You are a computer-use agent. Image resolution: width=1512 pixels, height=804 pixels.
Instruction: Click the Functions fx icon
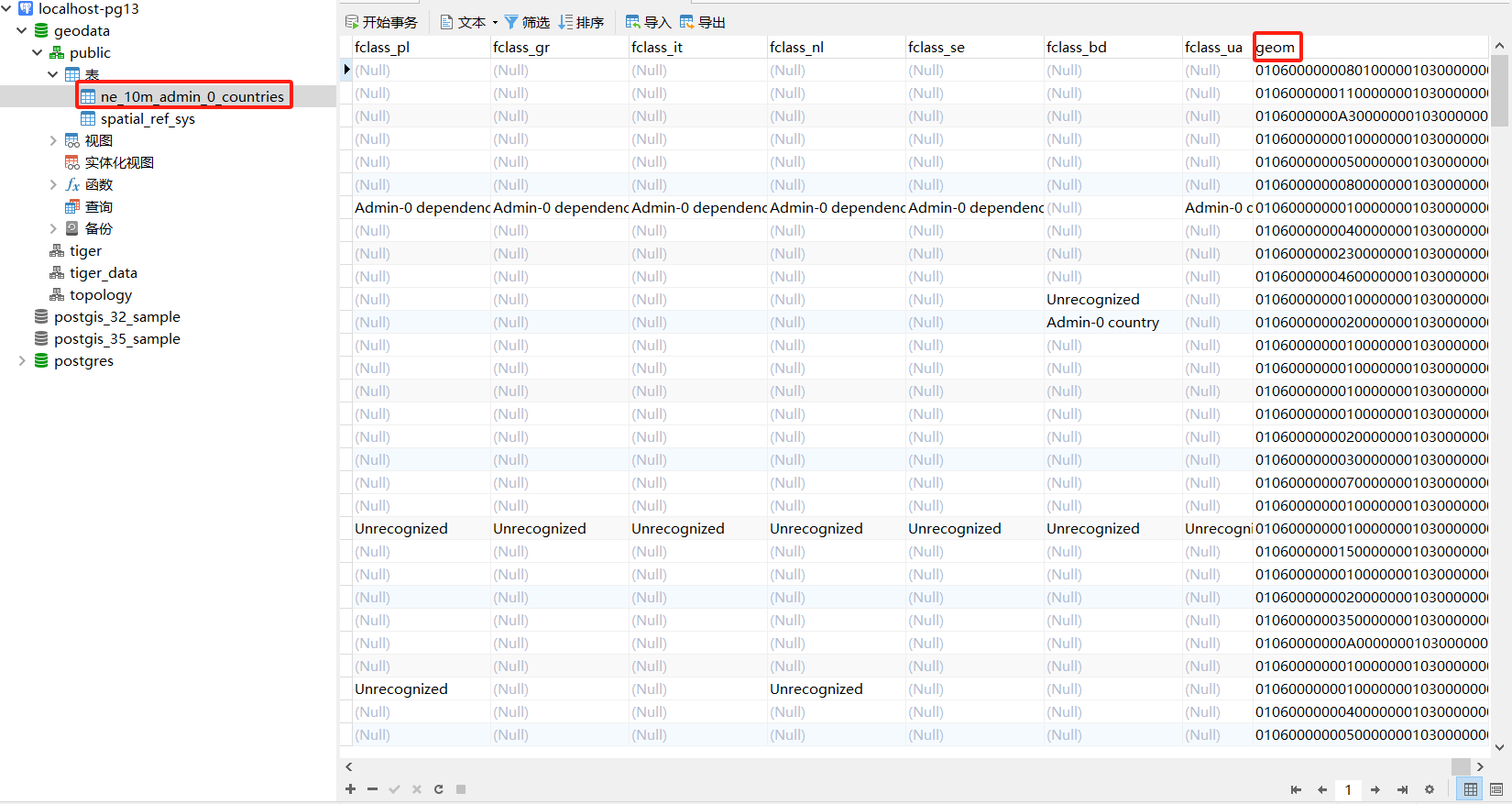pyautogui.click(x=72, y=184)
